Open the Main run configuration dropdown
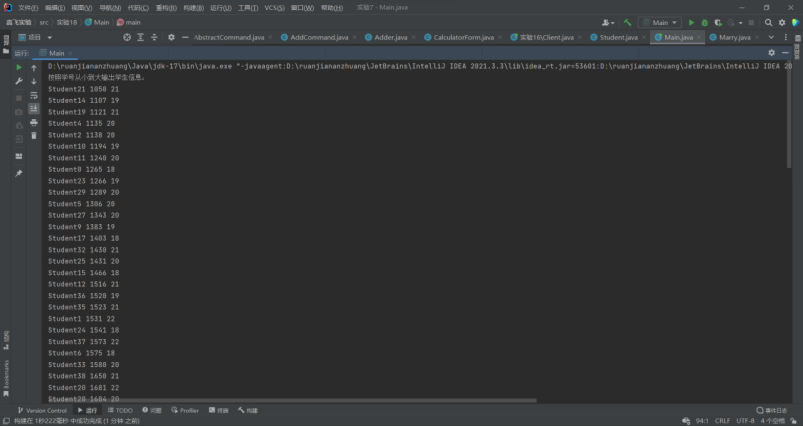 click(x=660, y=23)
